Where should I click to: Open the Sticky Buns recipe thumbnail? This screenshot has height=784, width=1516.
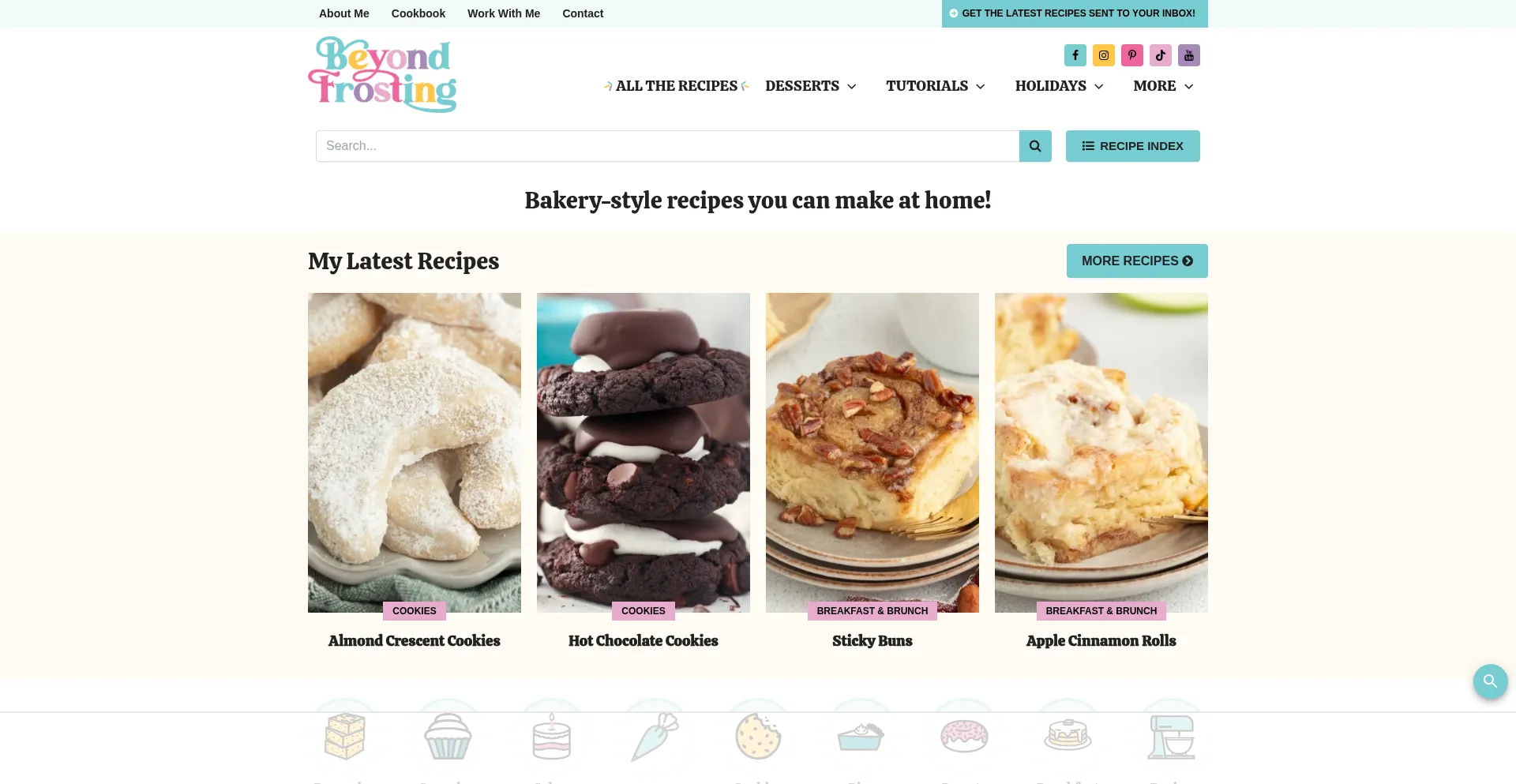point(872,452)
